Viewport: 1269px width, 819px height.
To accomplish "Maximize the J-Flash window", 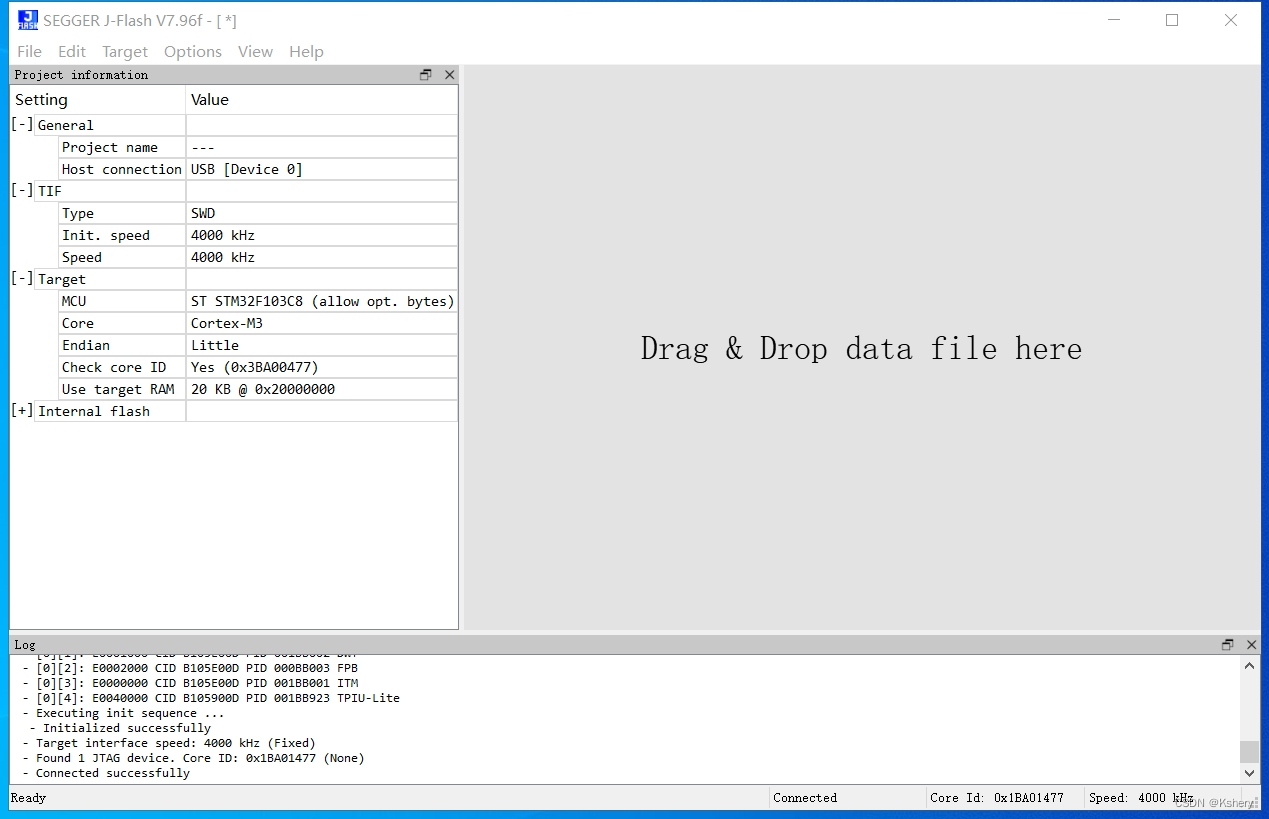I will coord(1172,20).
